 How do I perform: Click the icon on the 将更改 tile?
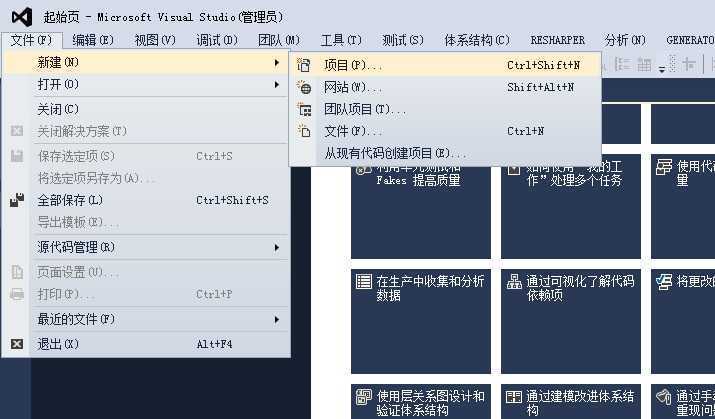pyautogui.click(x=664, y=281)
